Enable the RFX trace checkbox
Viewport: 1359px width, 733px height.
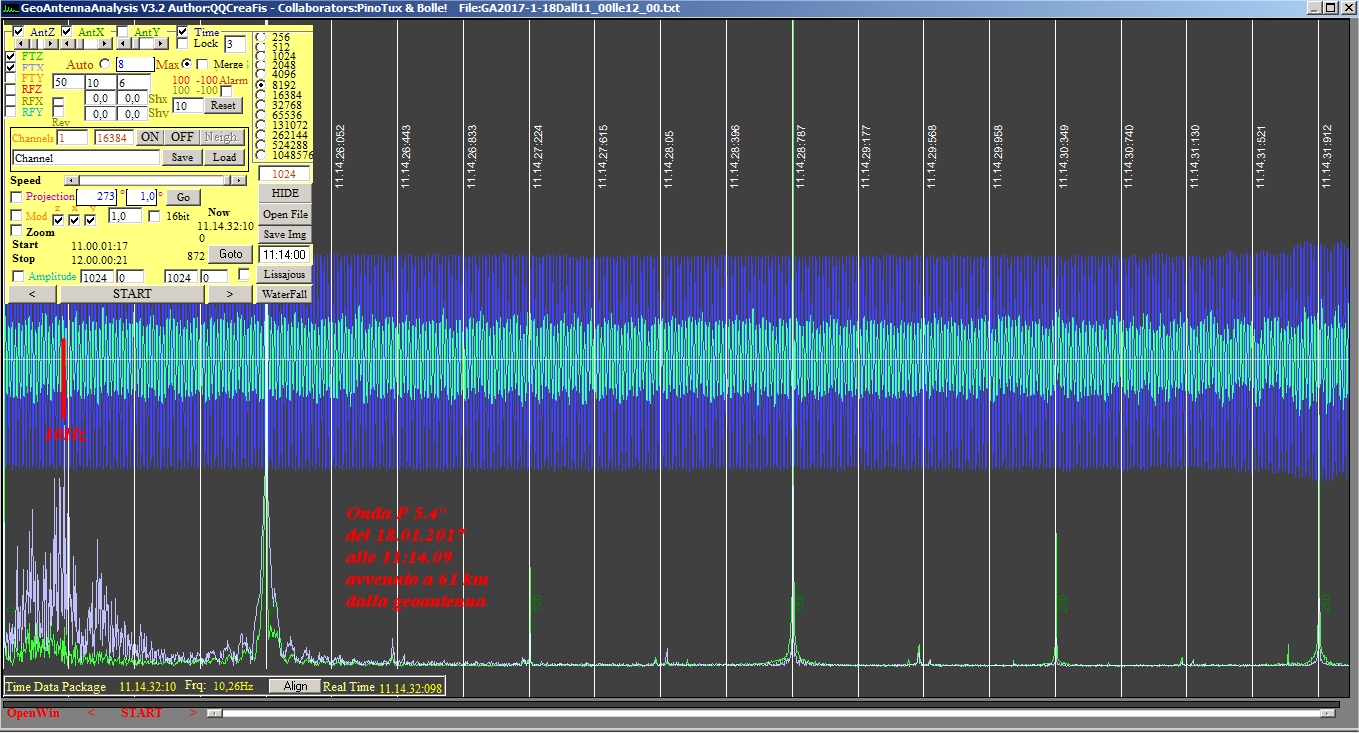point(10,101)
